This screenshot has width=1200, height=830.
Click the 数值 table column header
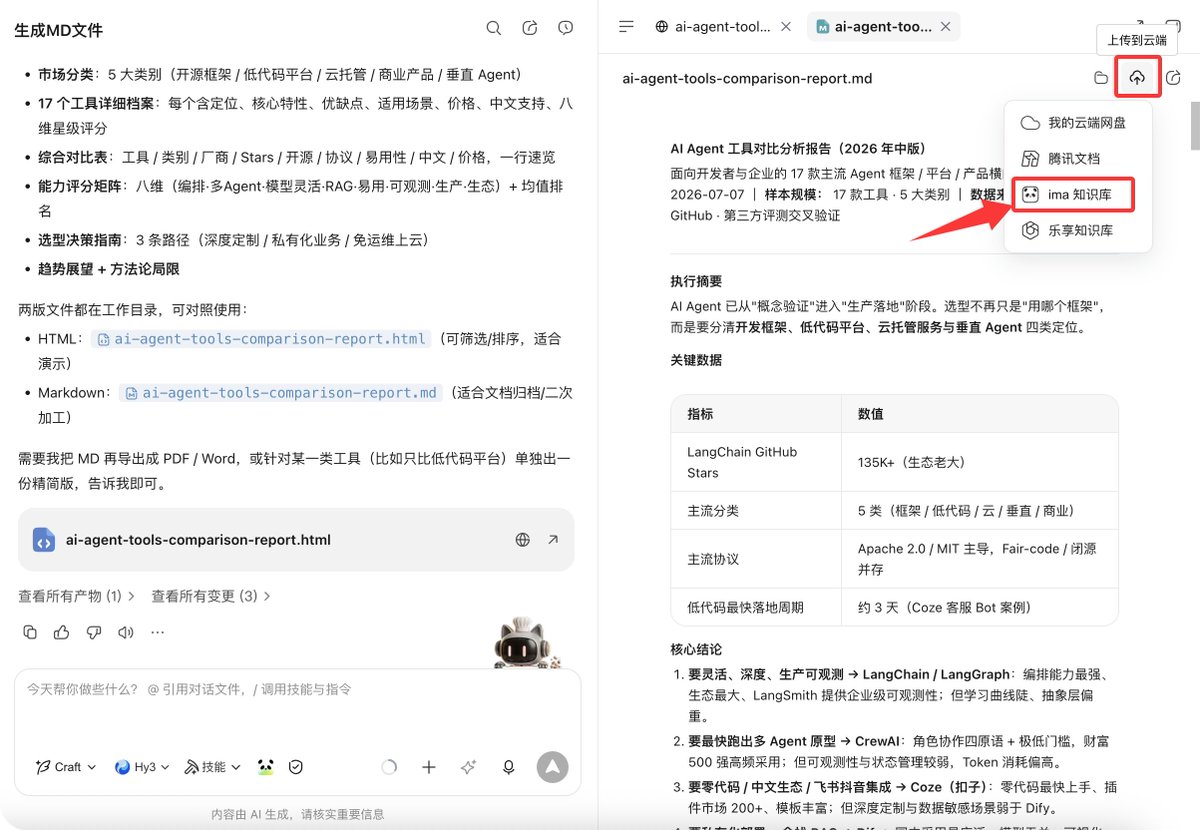point(980,413)
